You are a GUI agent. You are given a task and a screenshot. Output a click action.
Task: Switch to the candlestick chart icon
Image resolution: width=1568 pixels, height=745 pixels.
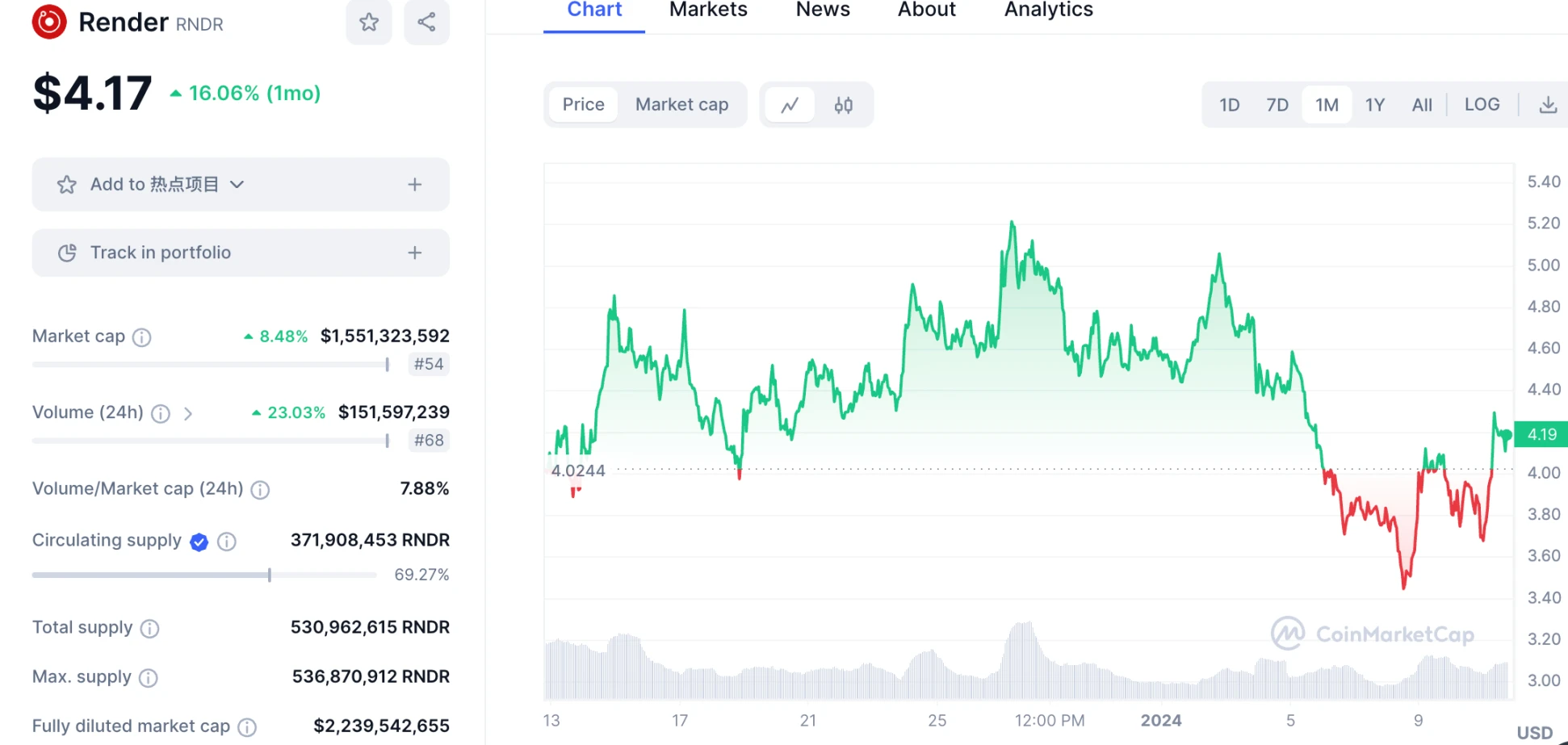click(x=844, y=105)
